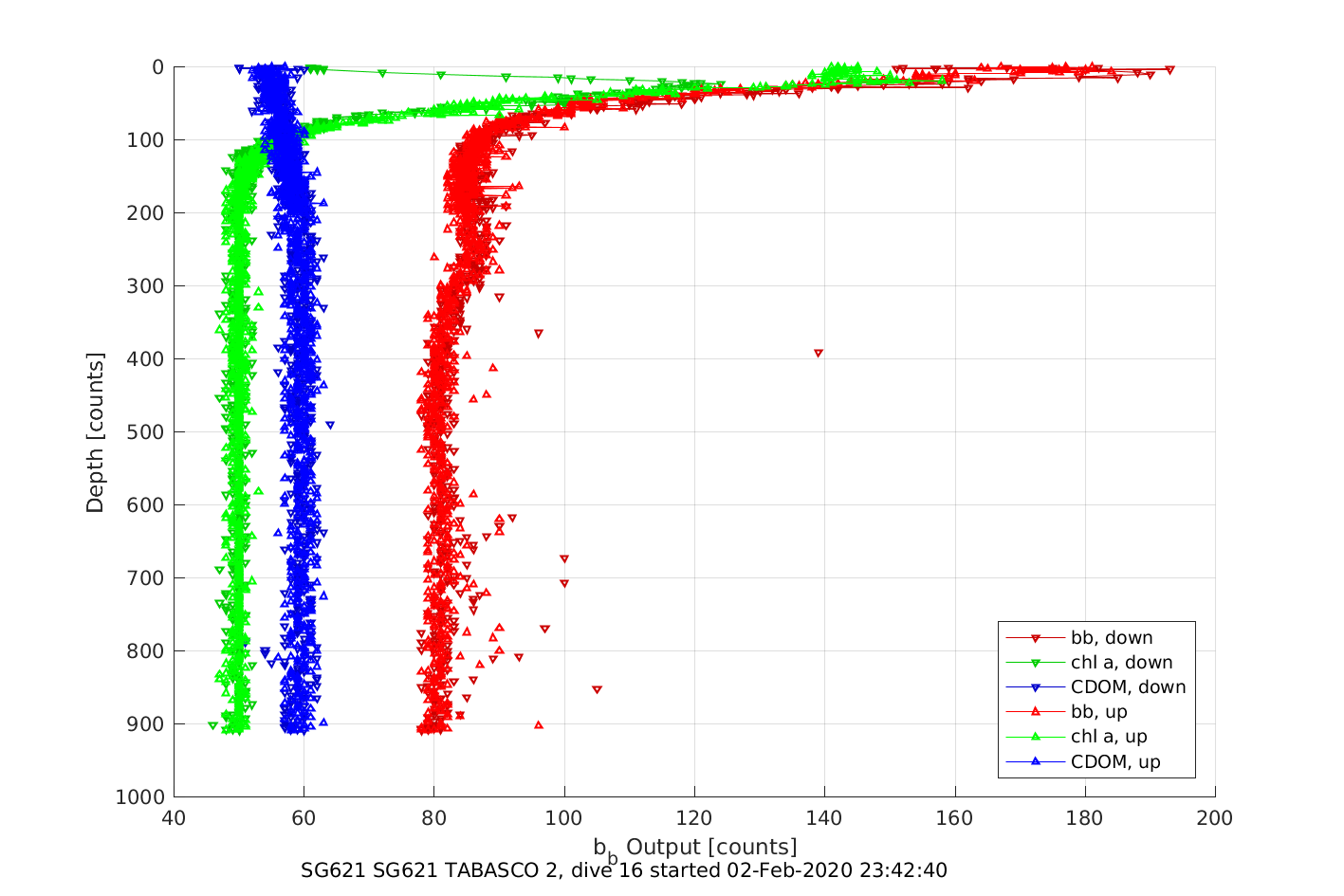Click the x-axis tick label 120
This screenshot has height=896, width=1344.
(x=694, y=818)
